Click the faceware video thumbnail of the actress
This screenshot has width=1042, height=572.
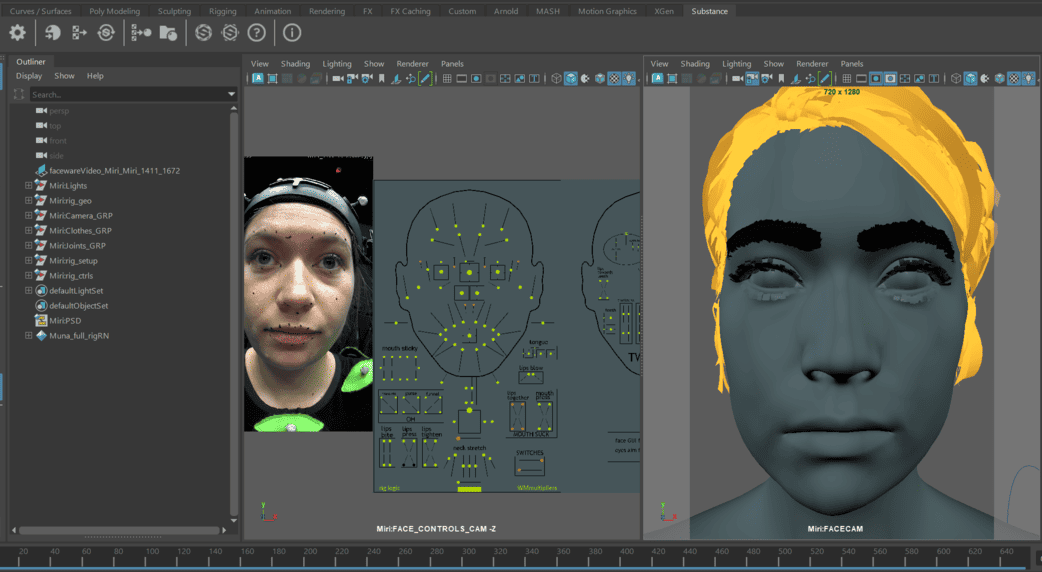point(308,294)
